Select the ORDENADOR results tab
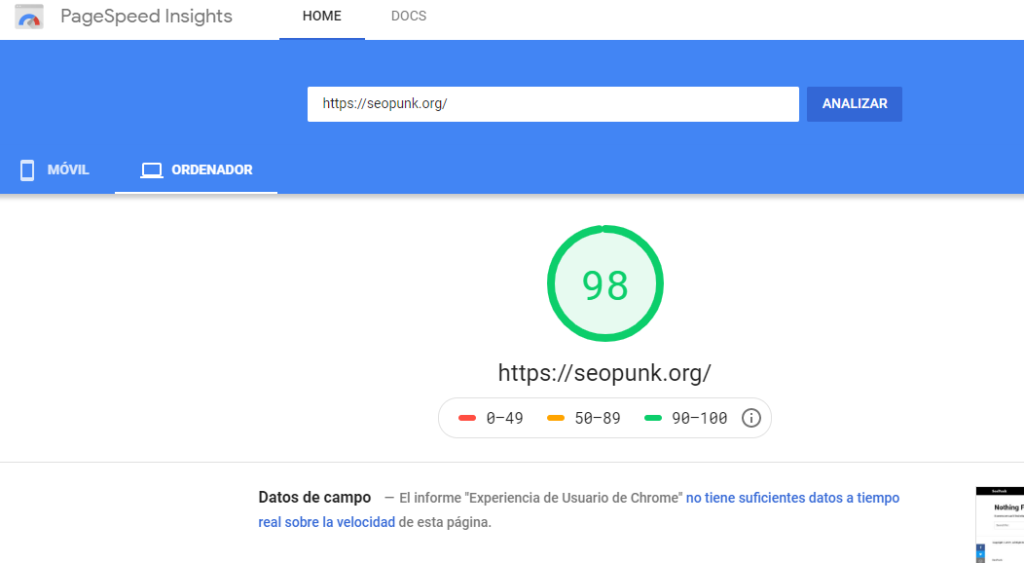This screenshot has width=1024, height=563. click(196, 170)
